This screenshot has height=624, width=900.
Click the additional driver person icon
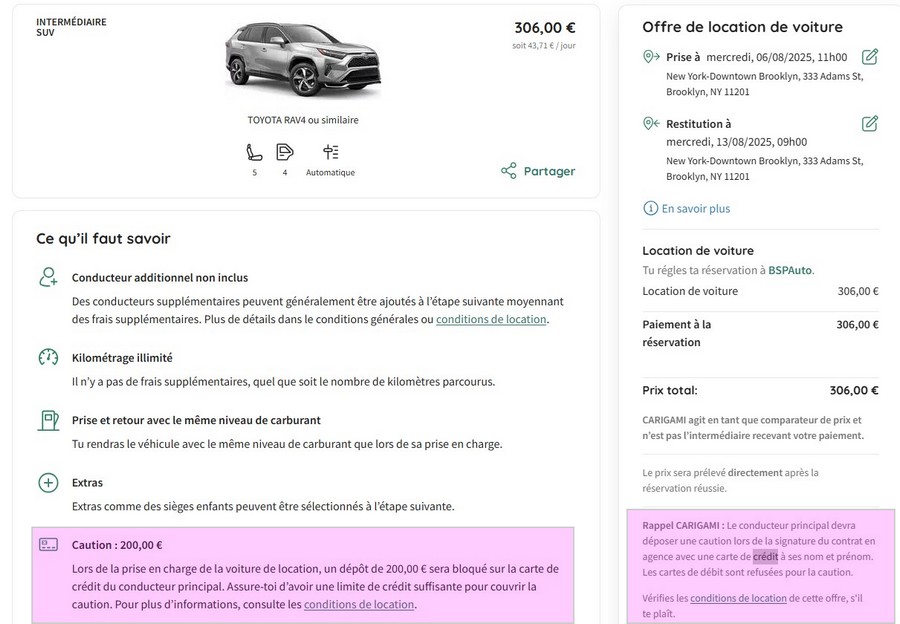(47, 275)
